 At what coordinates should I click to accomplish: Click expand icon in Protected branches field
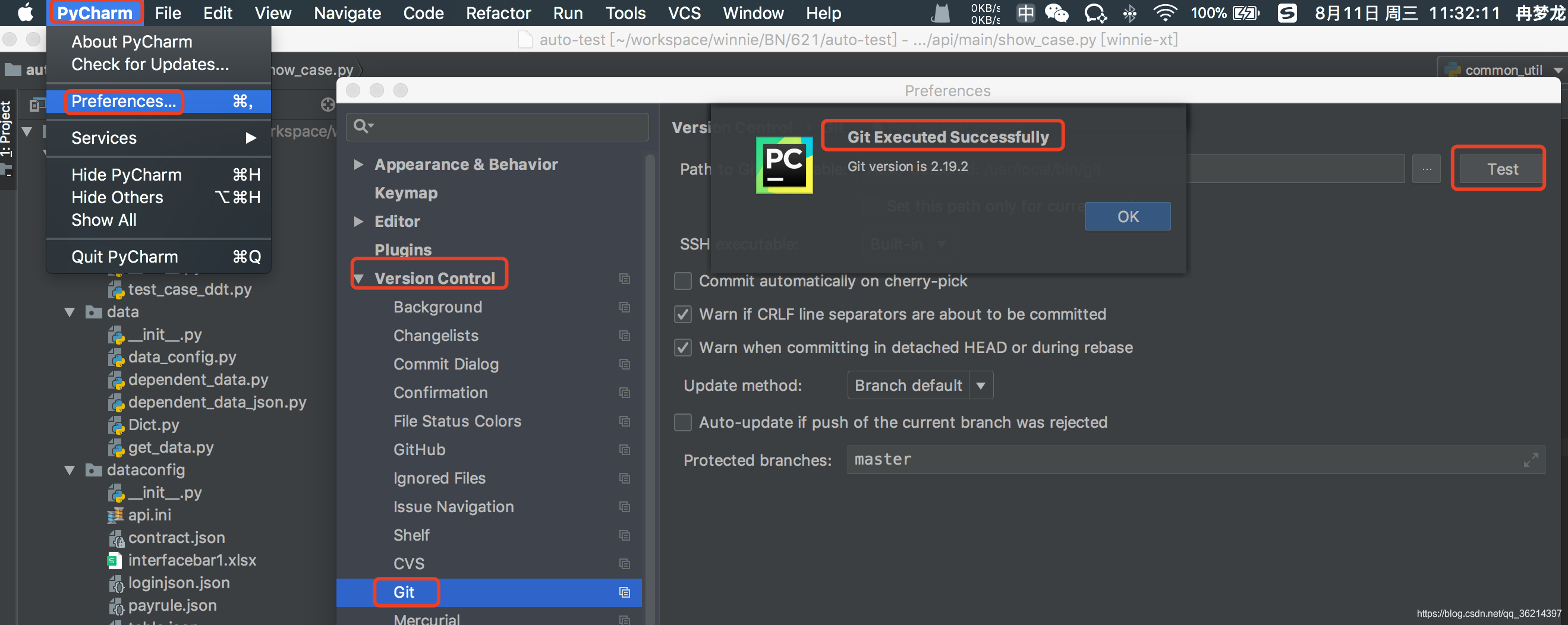click(x=1531, y=460)
